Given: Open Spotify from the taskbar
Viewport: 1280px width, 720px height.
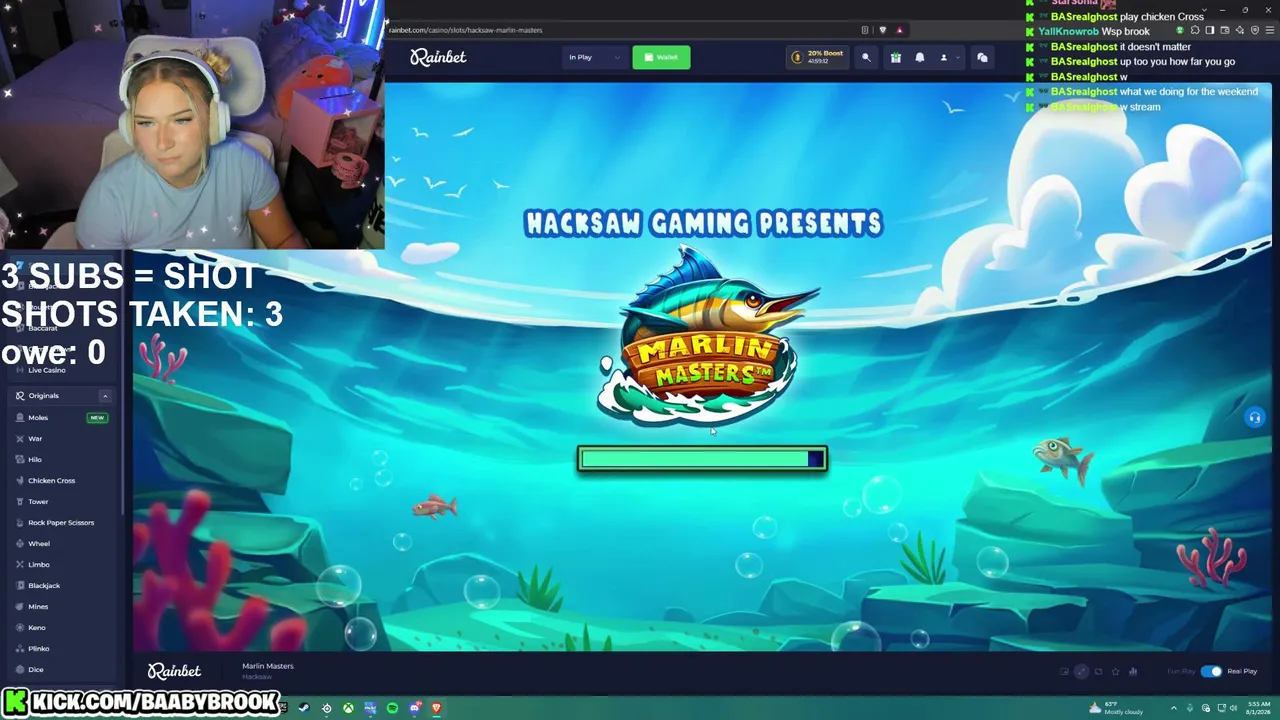Looking at the screenshot, I should (x=392, y=708).
